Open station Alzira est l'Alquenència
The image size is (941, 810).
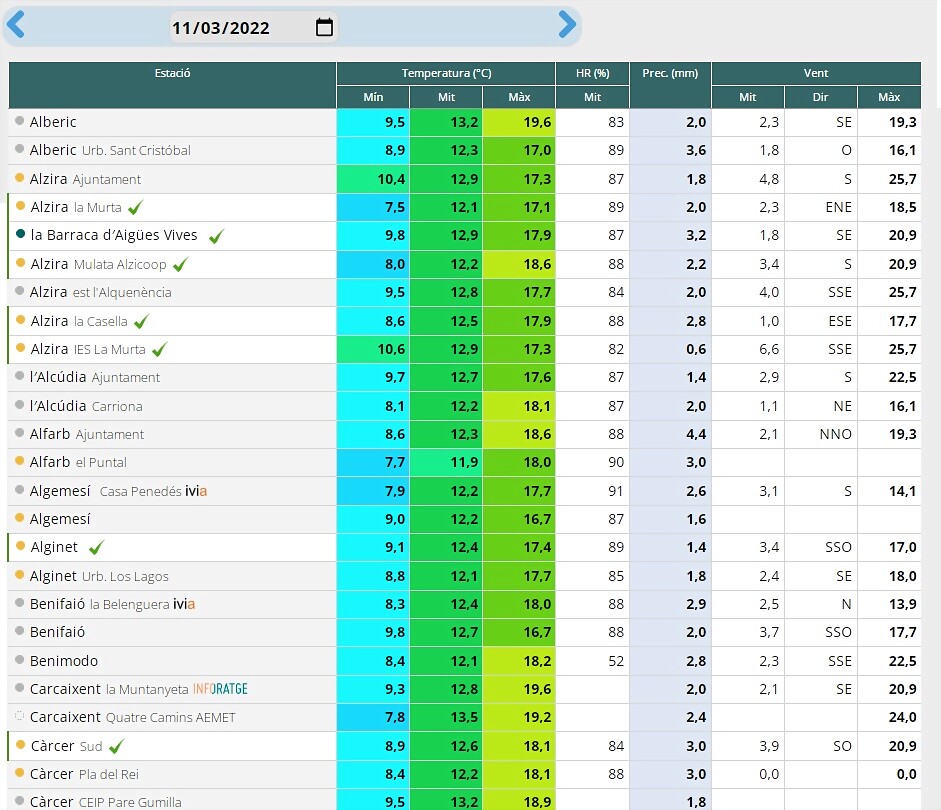coord(101,292)
